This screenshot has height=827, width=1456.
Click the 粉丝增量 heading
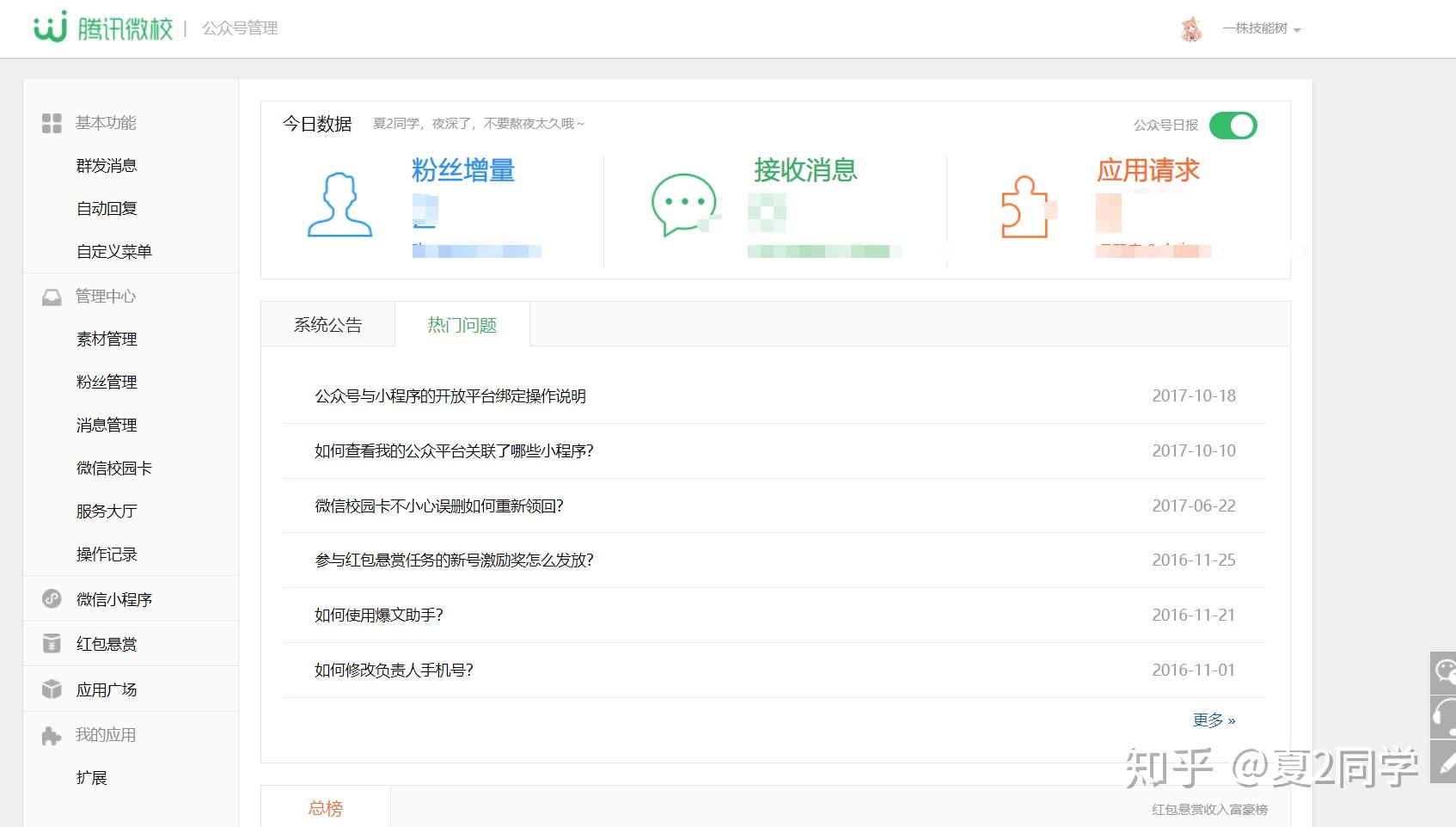point(463,170)
